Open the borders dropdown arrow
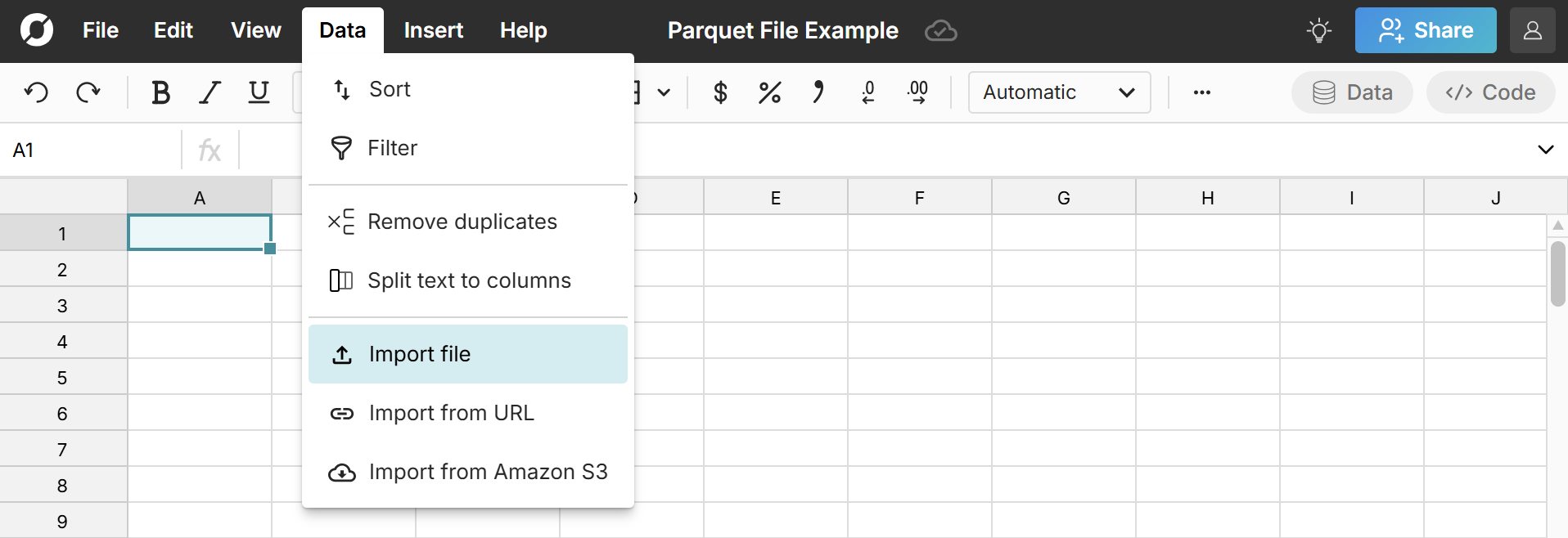 664,92
